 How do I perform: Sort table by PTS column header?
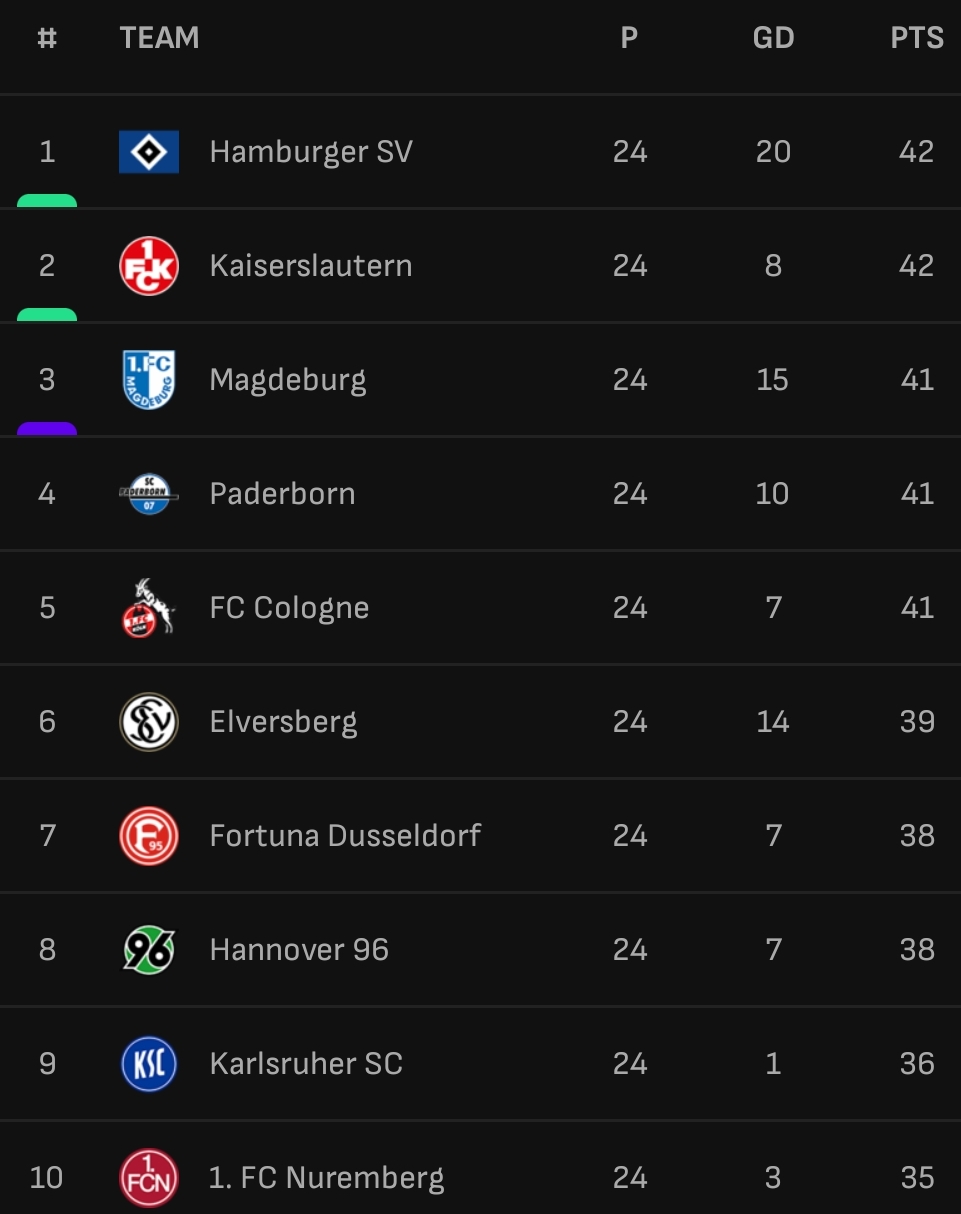[917, 38]
